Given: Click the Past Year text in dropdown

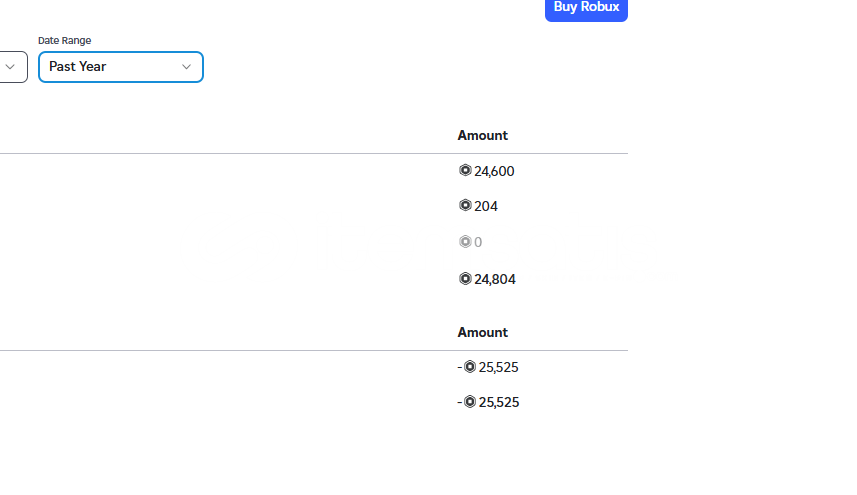Looking at the screenshot, I should [x=78, y=67].
